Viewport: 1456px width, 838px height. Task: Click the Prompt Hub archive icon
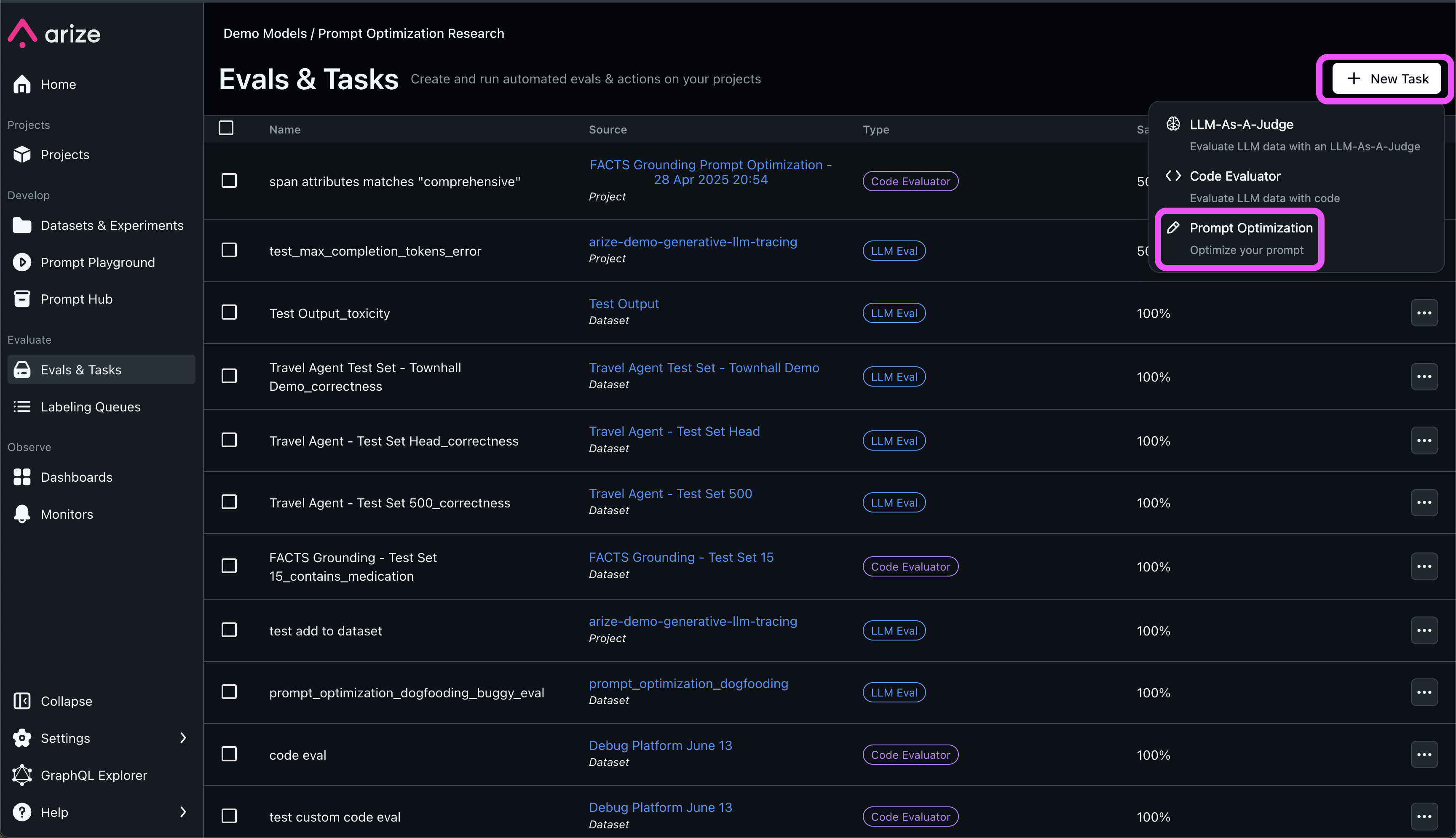[x=22, y=299]
